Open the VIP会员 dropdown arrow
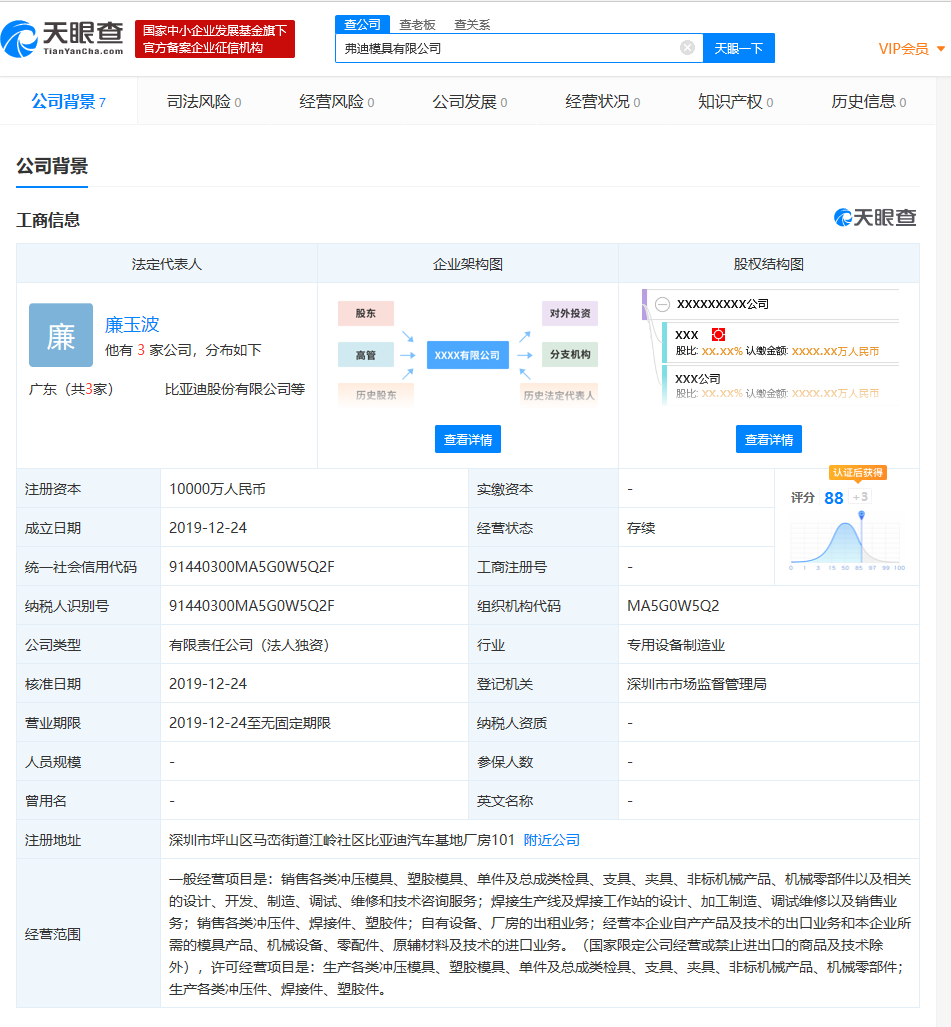Viewport: 951px width, 1027px height. (941, 48)
